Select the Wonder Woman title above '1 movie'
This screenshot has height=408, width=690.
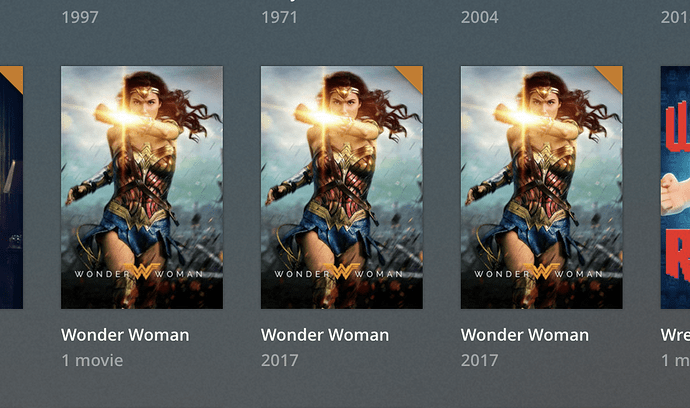125,335
